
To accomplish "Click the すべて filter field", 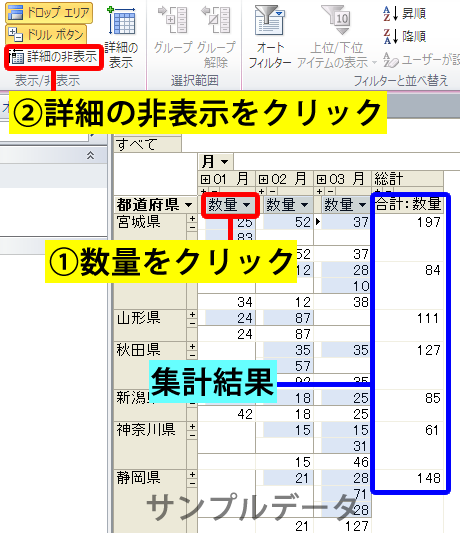I will click(147, 144).
